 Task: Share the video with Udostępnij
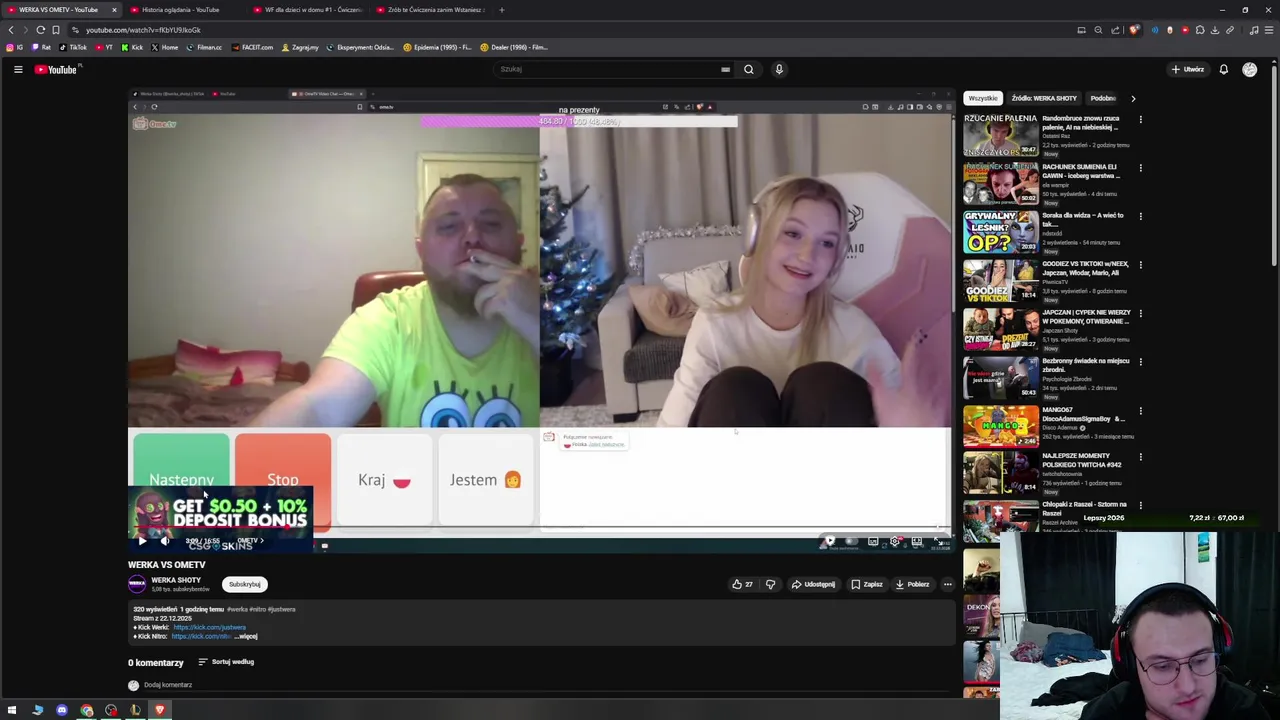[813, 584]
